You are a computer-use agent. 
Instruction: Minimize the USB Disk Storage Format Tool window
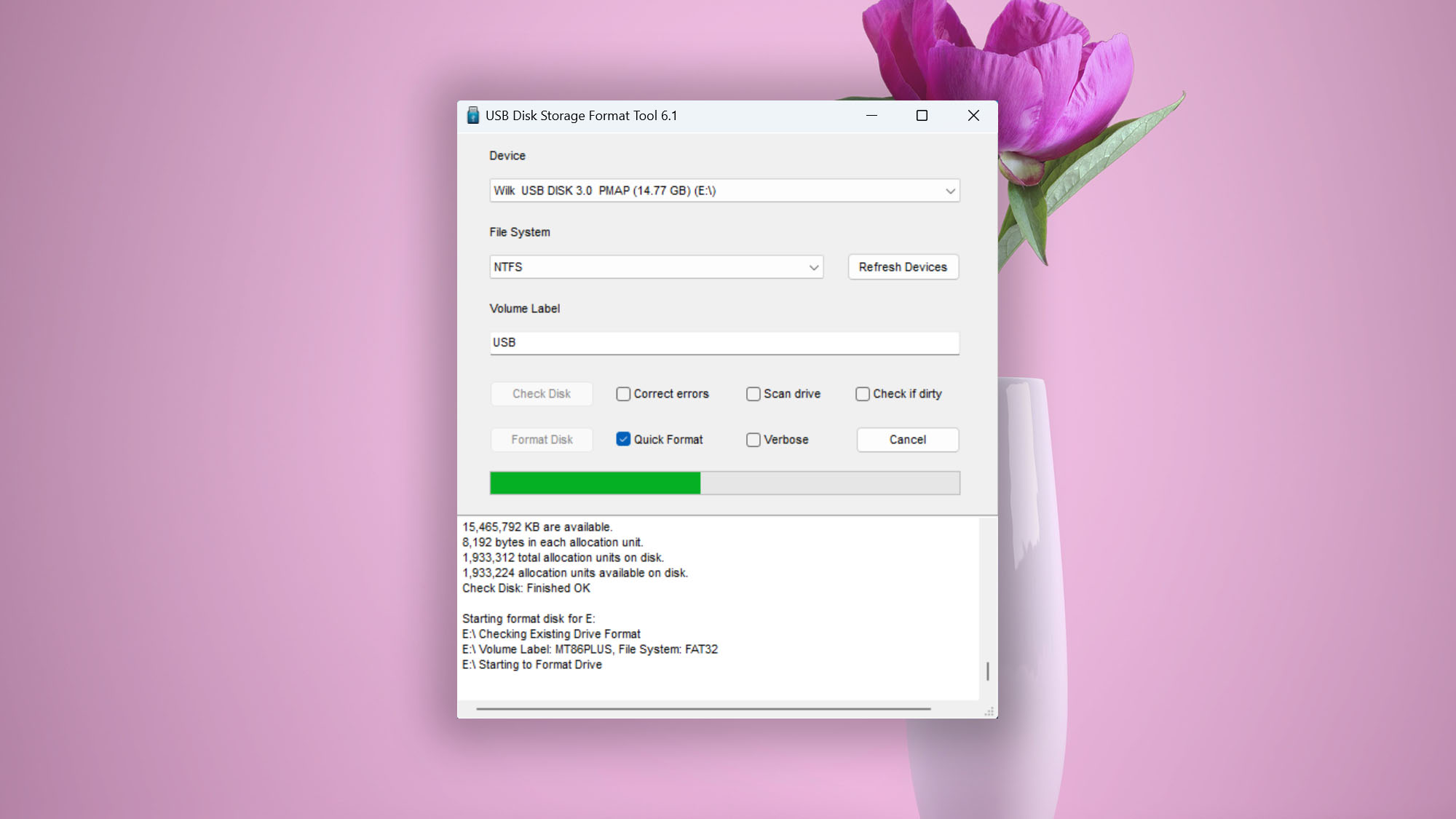(x=871, y=116)
